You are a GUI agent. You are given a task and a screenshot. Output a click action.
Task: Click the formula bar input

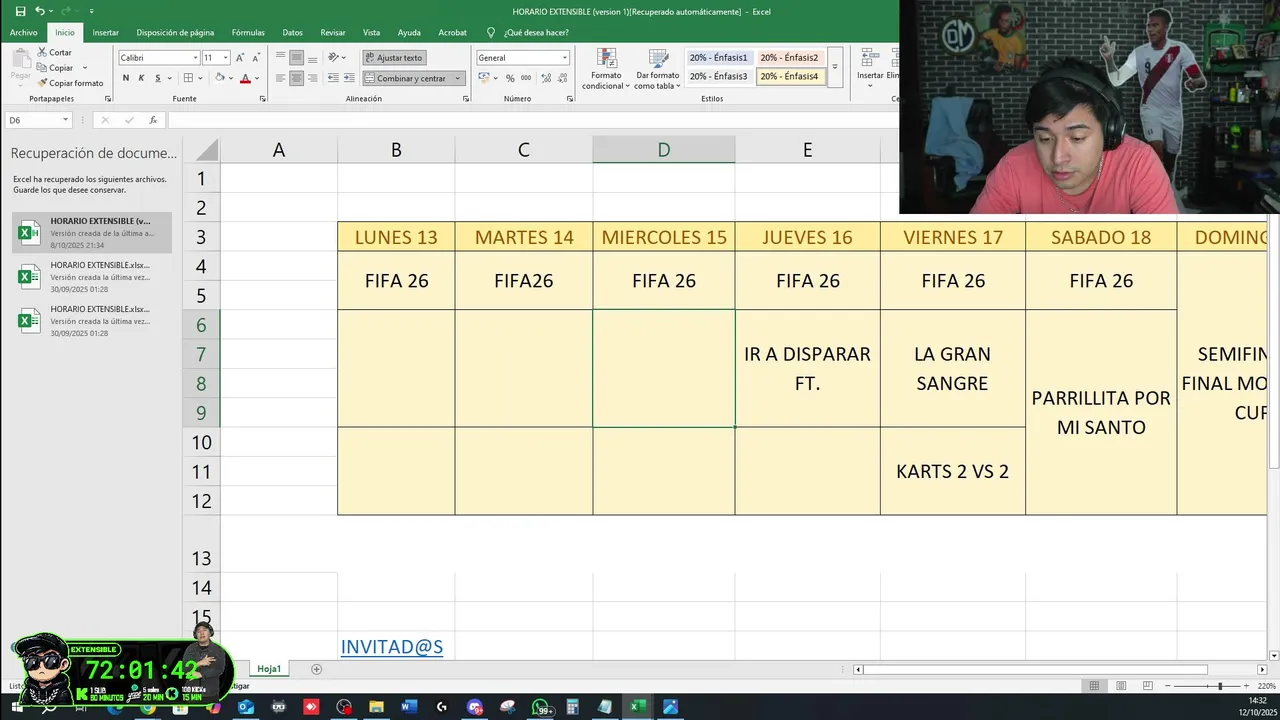click(x=532, y=120)
